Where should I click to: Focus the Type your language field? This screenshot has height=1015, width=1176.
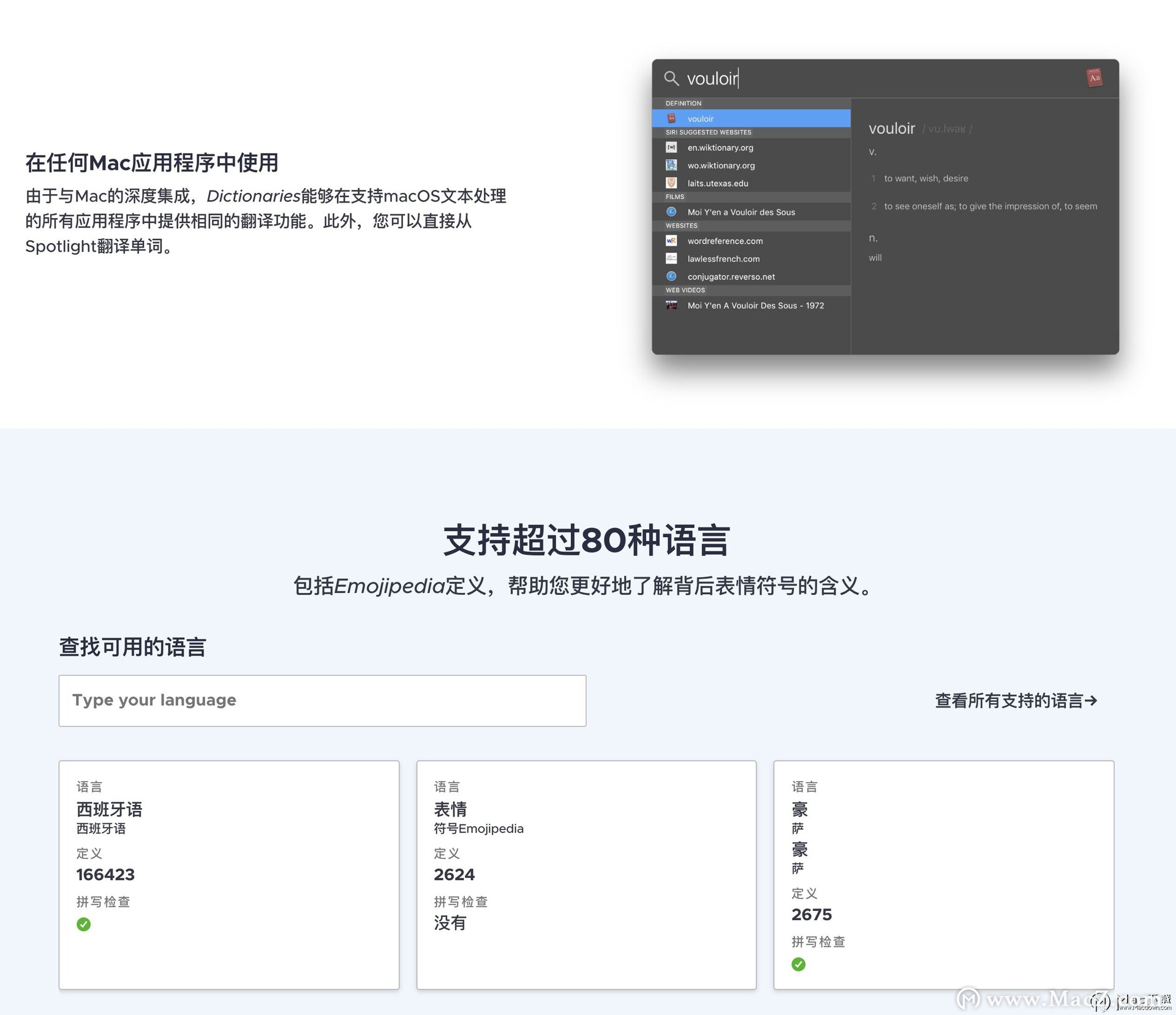322,701
